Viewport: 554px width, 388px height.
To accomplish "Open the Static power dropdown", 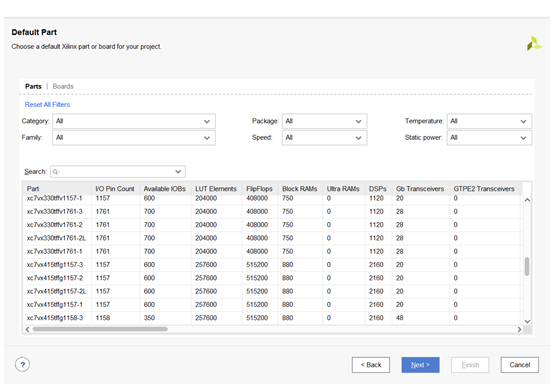I will 489,138.
